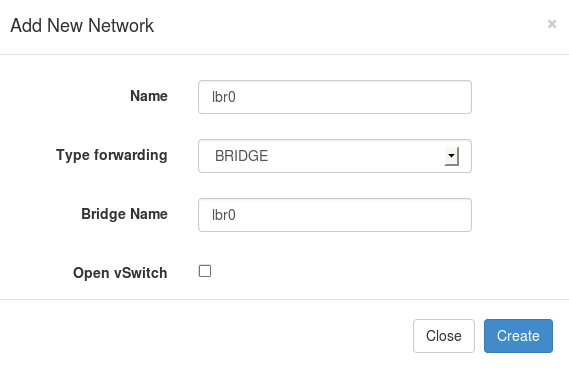Place cursor after lbr0 in Bridge Name
Screen dimensions: 569x369
click(x=237, y=215)
